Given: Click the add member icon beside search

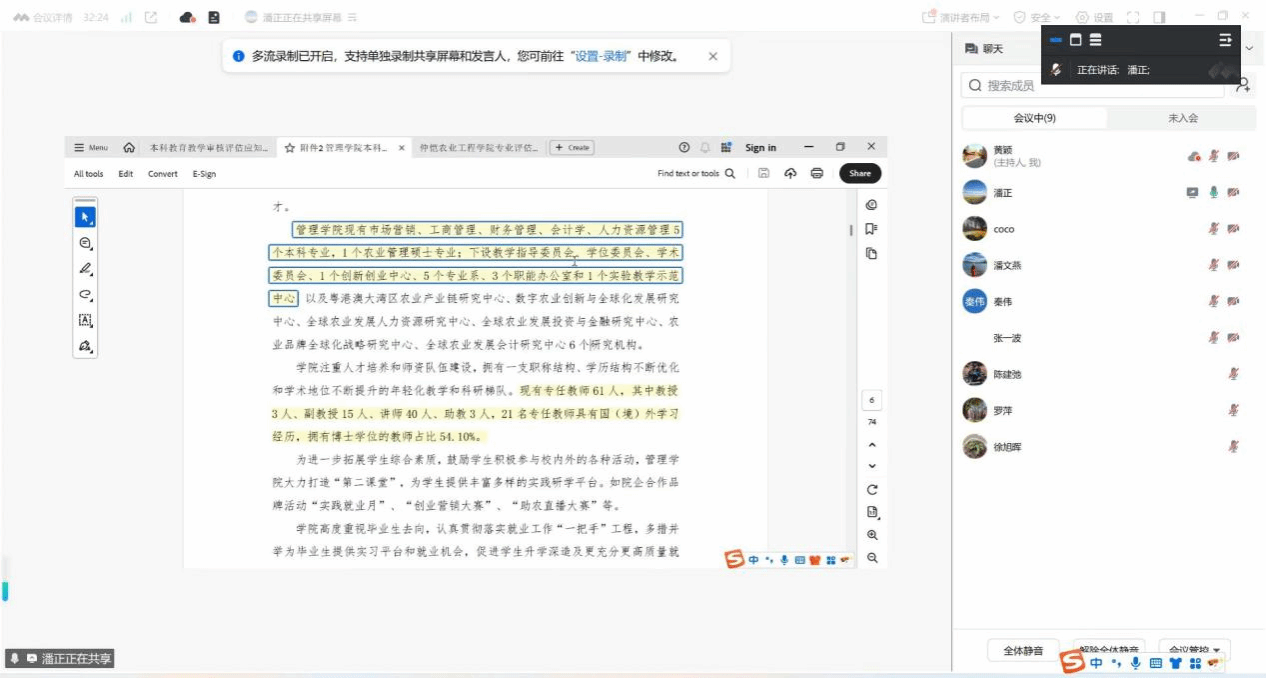Looking at the screenshot, I should (1243, 86).
